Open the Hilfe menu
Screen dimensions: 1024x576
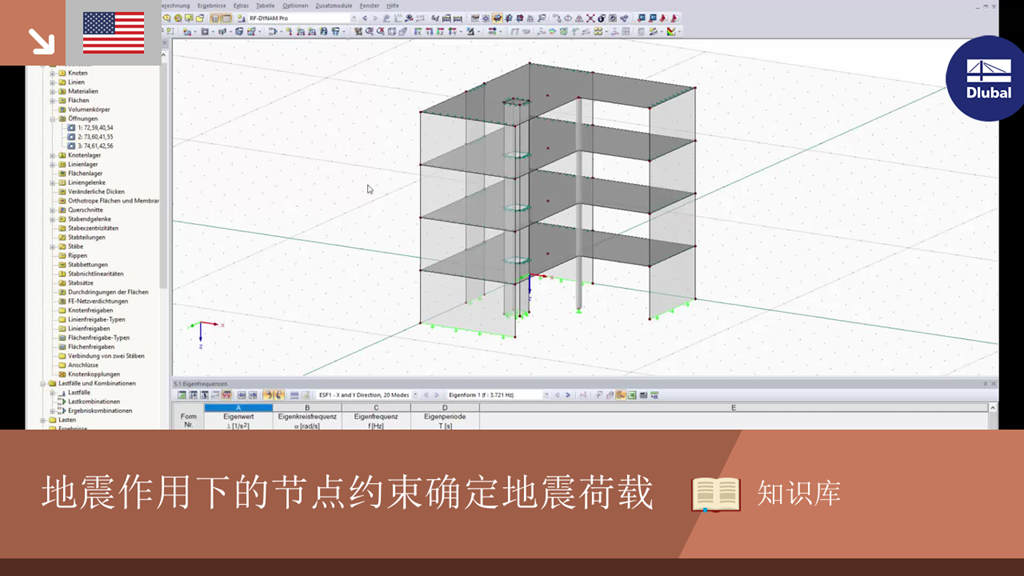tap(392, 6)
